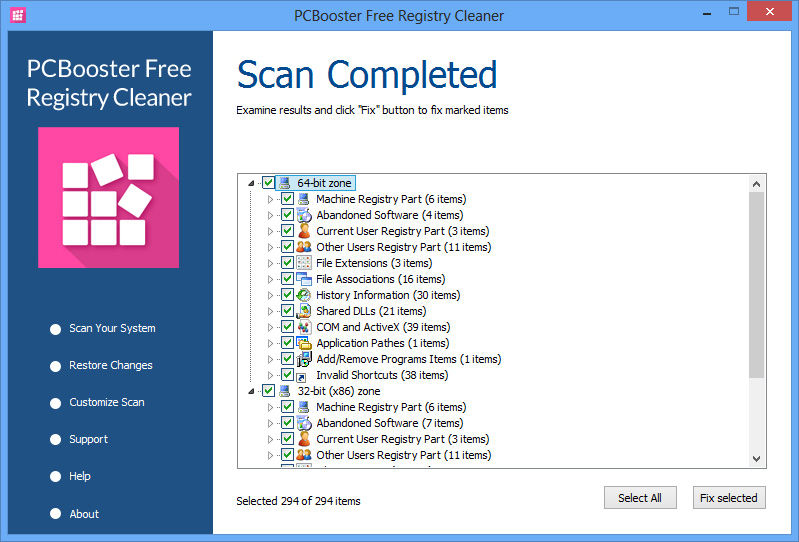
Task: Uncheck the 32-bit (x86) zone checkbox
Action: point(269,391)
